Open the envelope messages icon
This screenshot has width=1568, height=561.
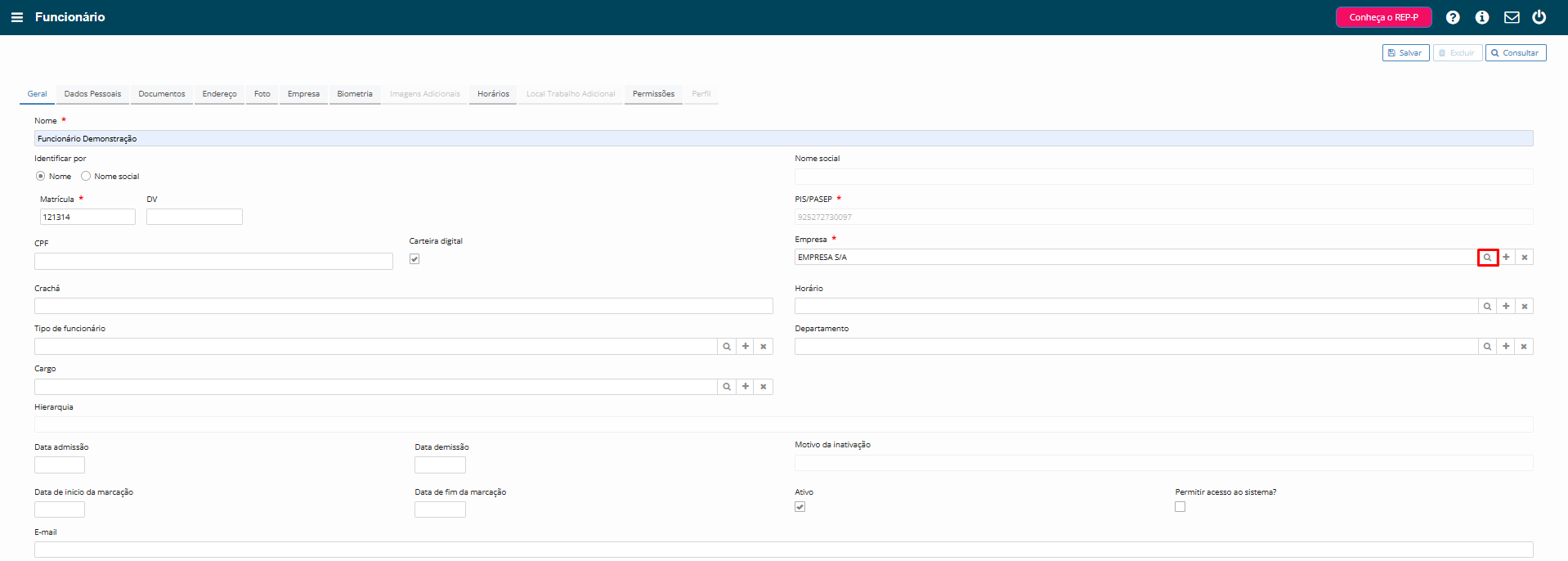click(1512, 17)
